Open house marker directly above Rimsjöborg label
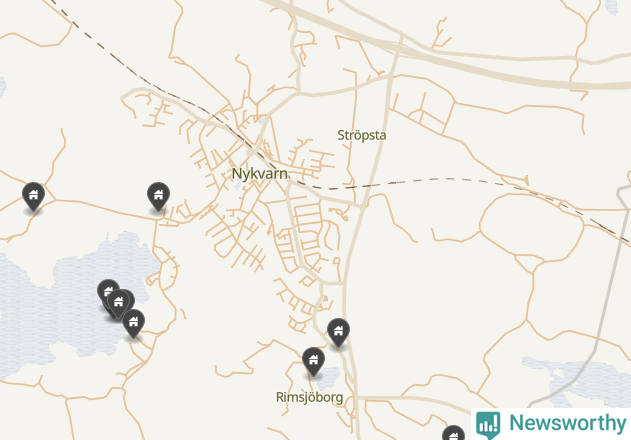 [x=313, y=362]
